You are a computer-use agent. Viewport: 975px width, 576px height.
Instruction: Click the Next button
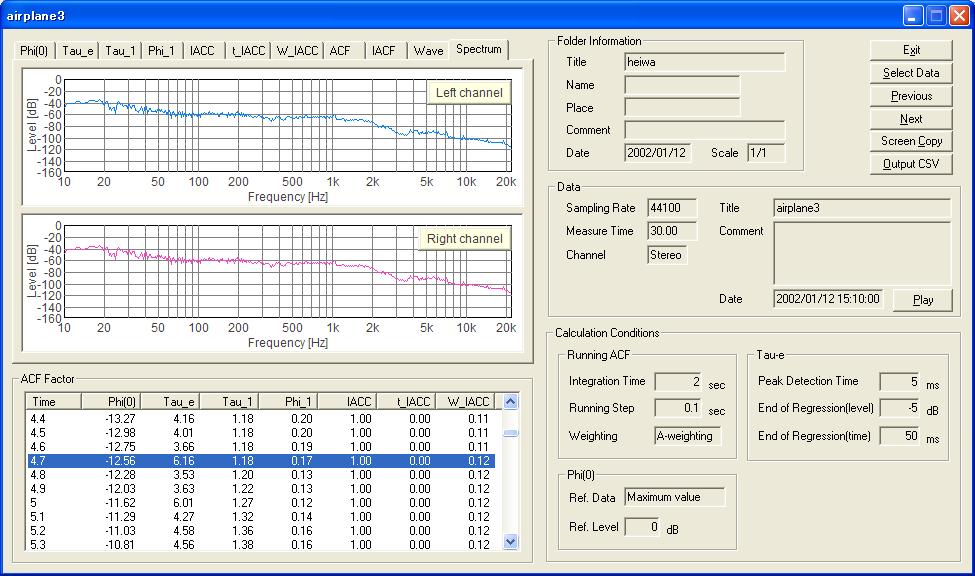911,119
